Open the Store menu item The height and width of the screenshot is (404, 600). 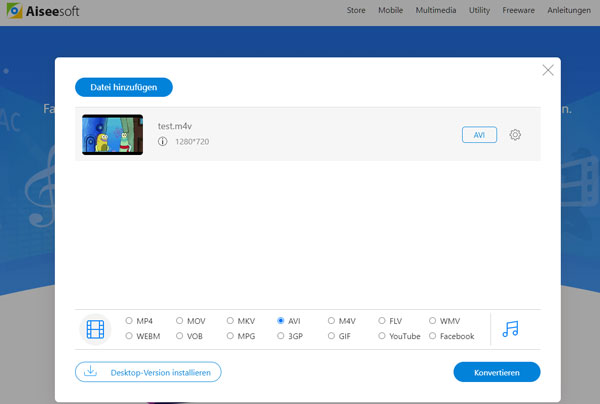(x=355, y=10)
